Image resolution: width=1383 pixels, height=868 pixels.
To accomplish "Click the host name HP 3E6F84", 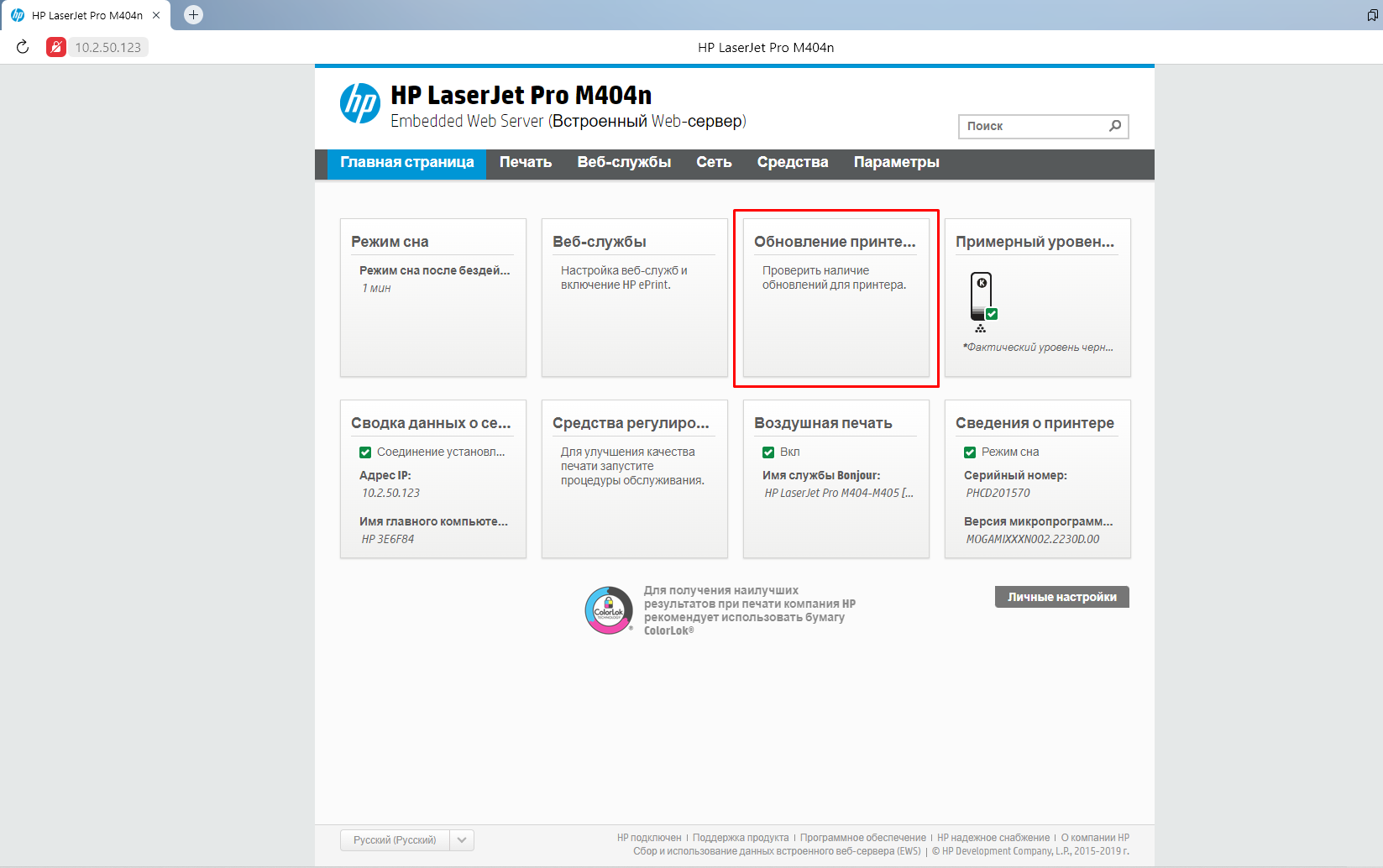I will click(388, 539).
